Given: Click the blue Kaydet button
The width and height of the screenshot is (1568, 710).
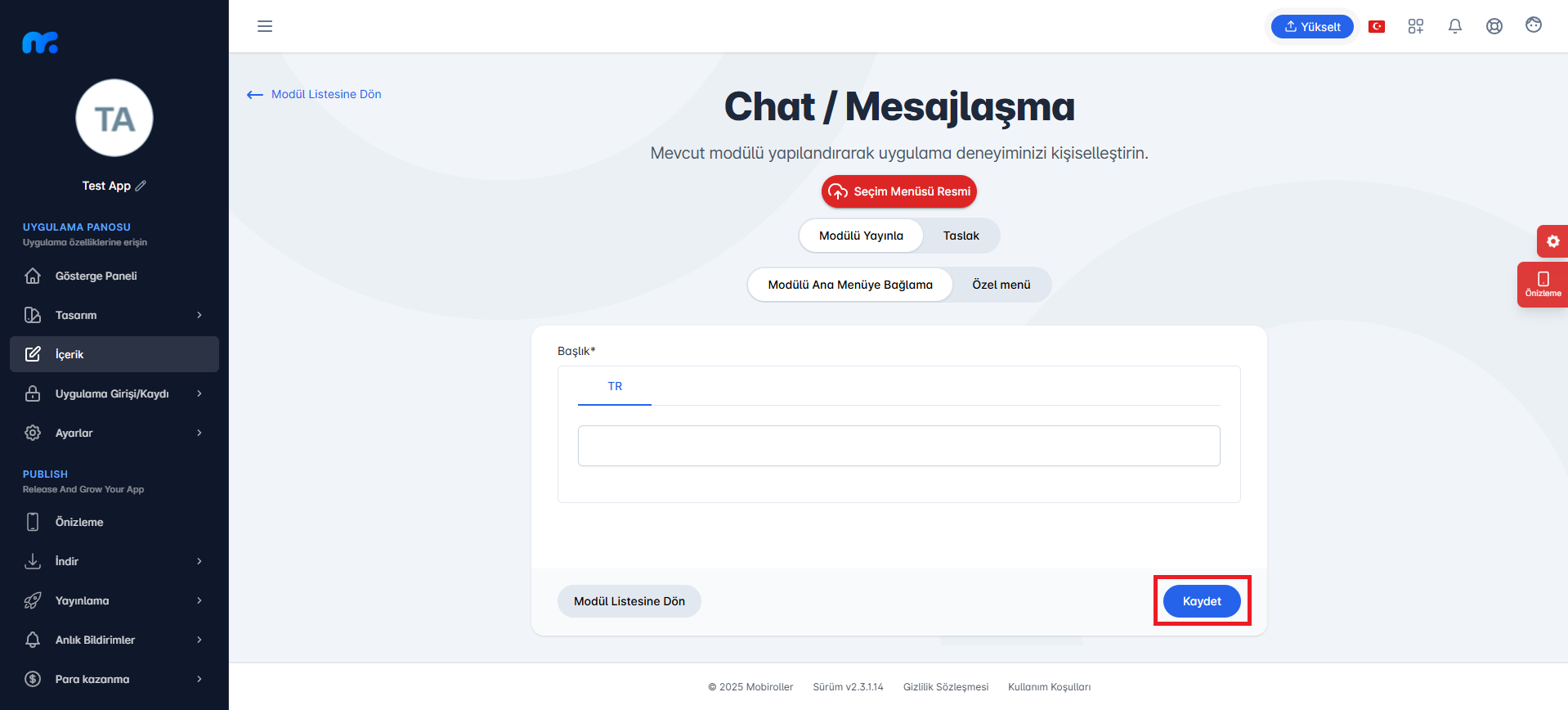Looking at the screenshot, I should pos(1202,601).
